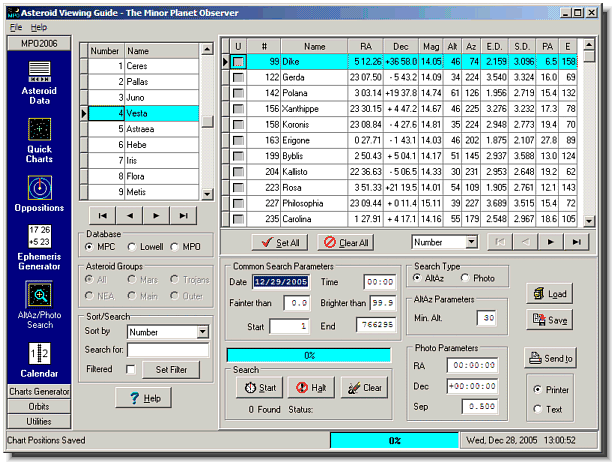Open the Calendar icon
This screenshot has height=465, width=614.
[40, 354]
